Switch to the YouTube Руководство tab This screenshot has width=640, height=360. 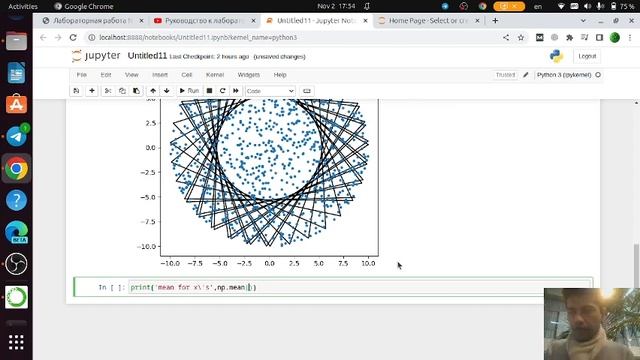coord(205,20)
